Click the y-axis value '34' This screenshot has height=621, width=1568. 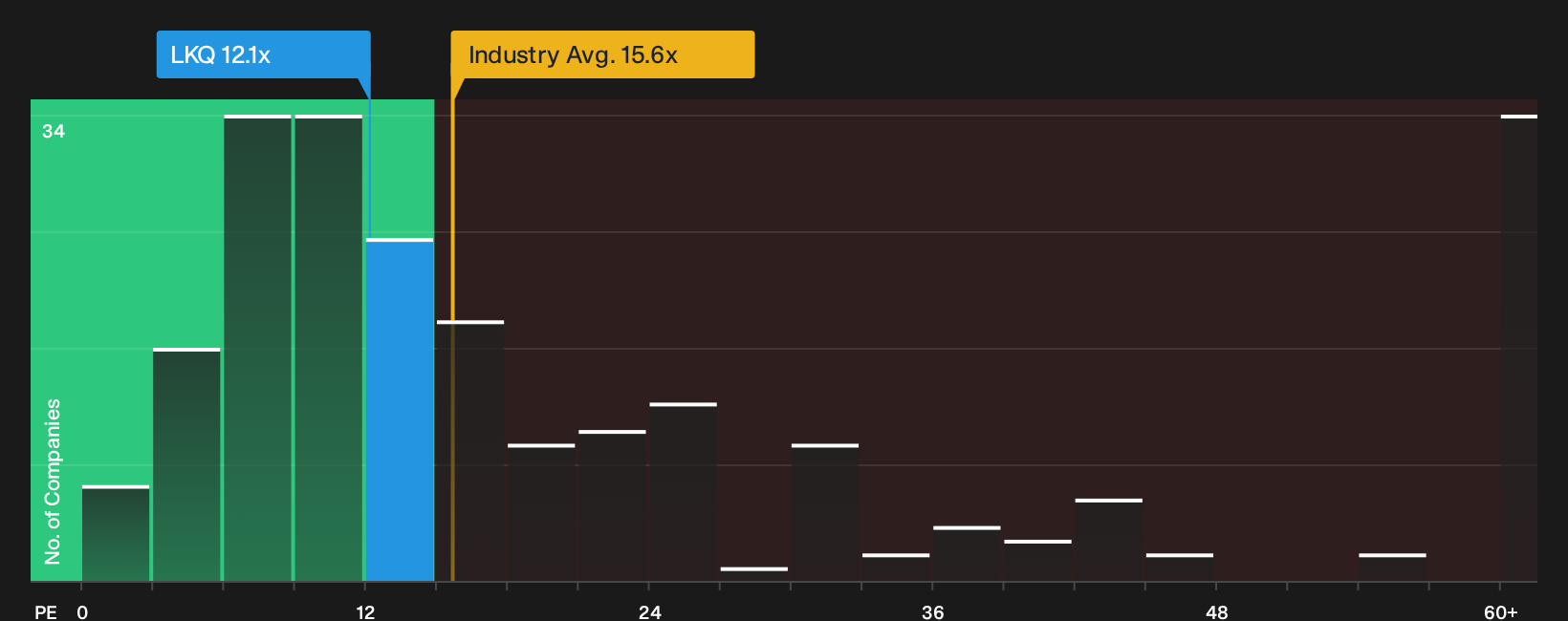(54, 131)
